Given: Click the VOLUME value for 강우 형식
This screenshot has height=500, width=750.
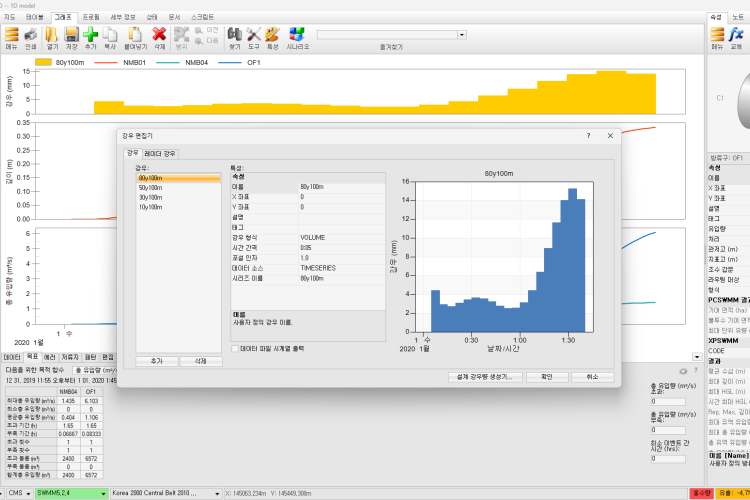Looking at the screenshot, I should click(342, 238).
